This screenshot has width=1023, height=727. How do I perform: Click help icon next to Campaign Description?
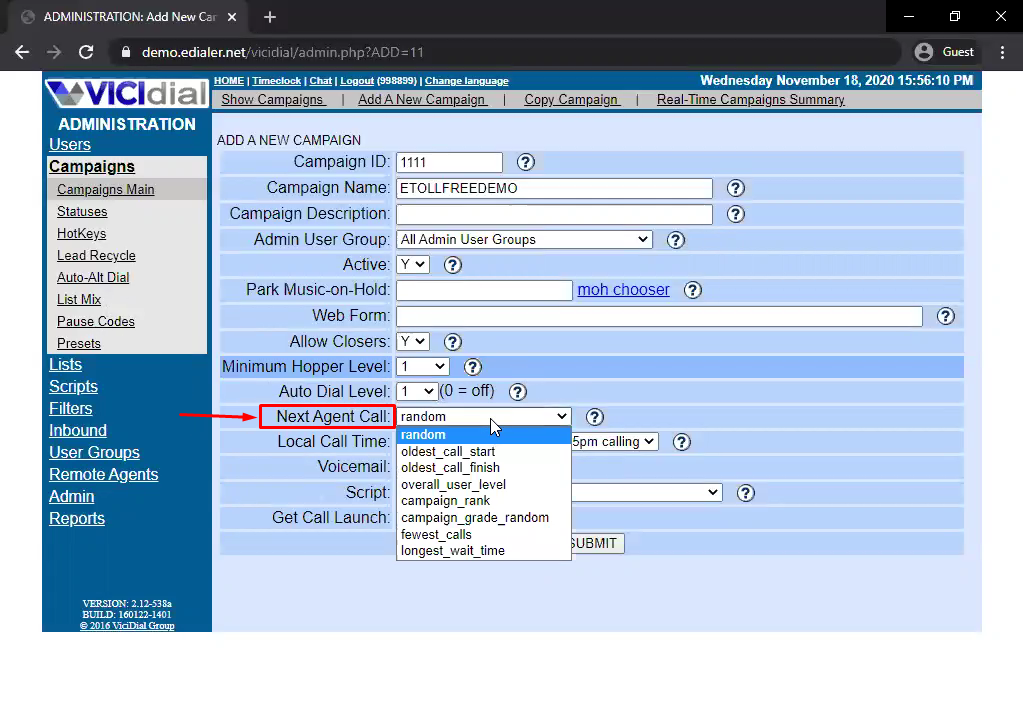[x=735, y=214]
